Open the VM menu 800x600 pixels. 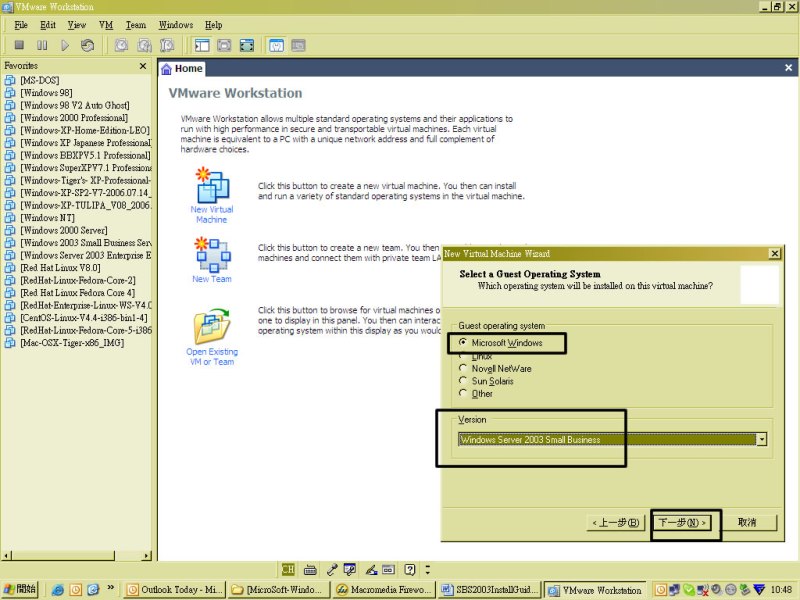106,25
